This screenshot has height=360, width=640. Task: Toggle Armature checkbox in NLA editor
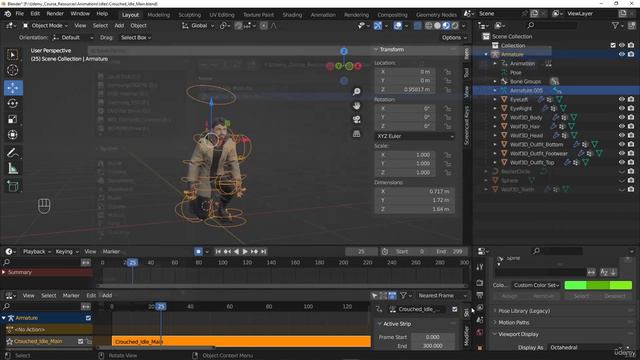pyautogui.click(x=88, y=318)
